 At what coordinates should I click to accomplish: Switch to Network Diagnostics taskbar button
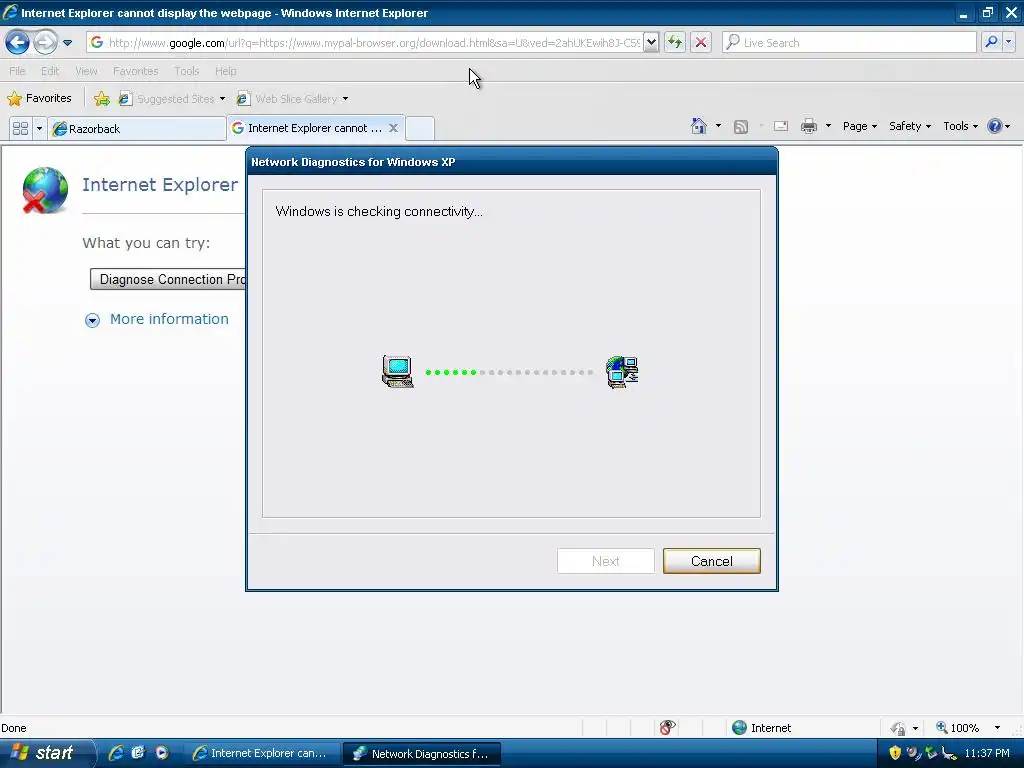pyautogui.click(x=422, y=754)
